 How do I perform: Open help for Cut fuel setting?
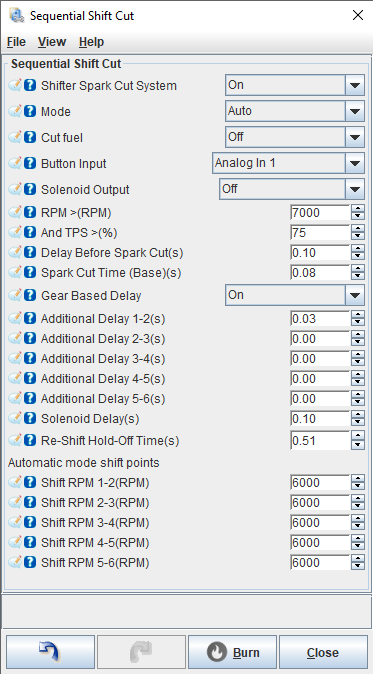[x=30, y=138]
